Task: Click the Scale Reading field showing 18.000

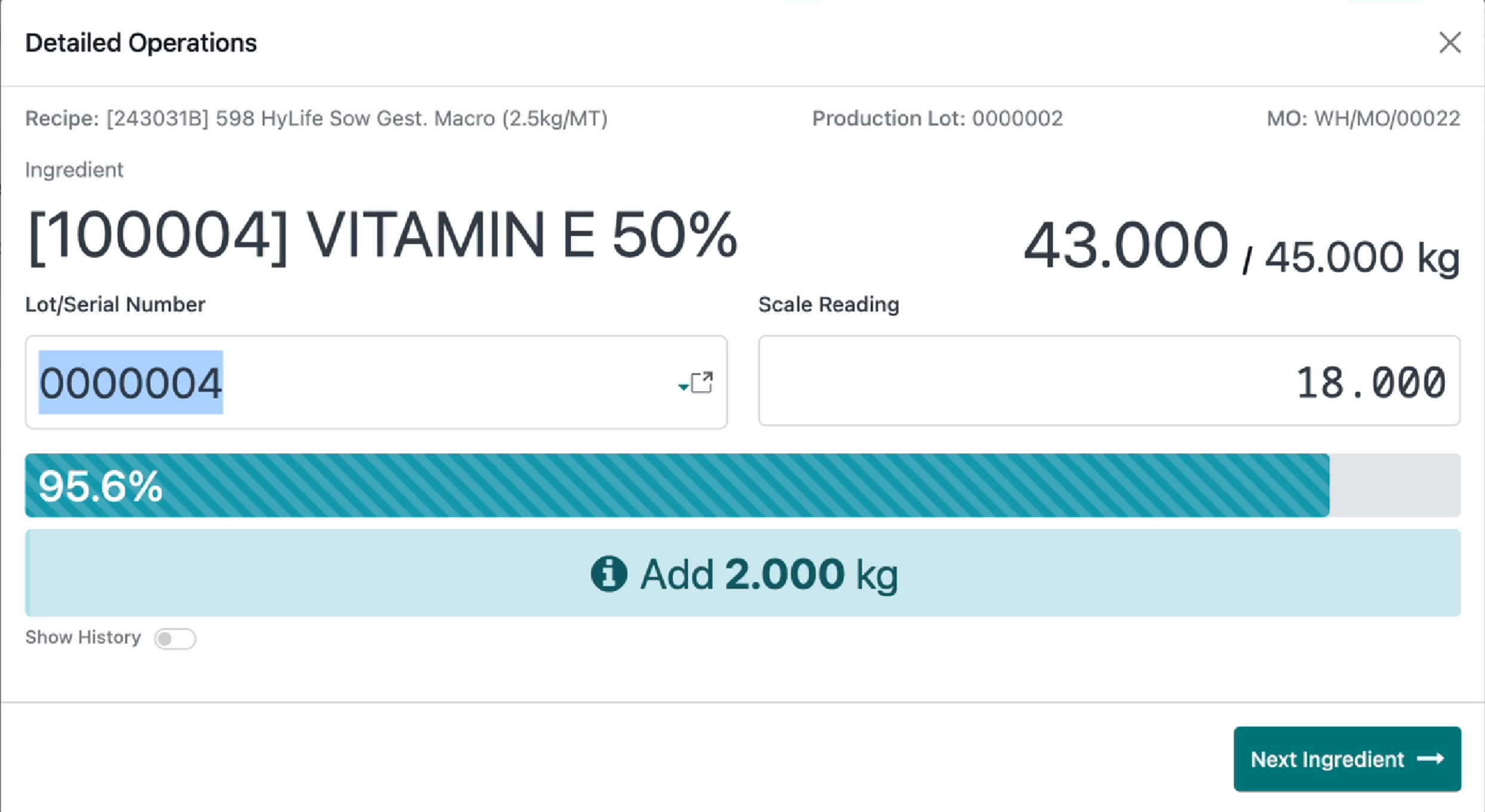Action: (1109, 381)
